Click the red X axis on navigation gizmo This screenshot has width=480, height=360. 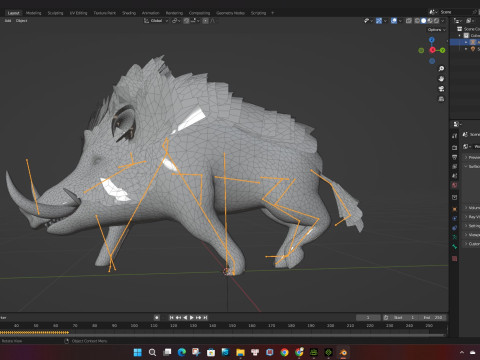pos(432,50)
